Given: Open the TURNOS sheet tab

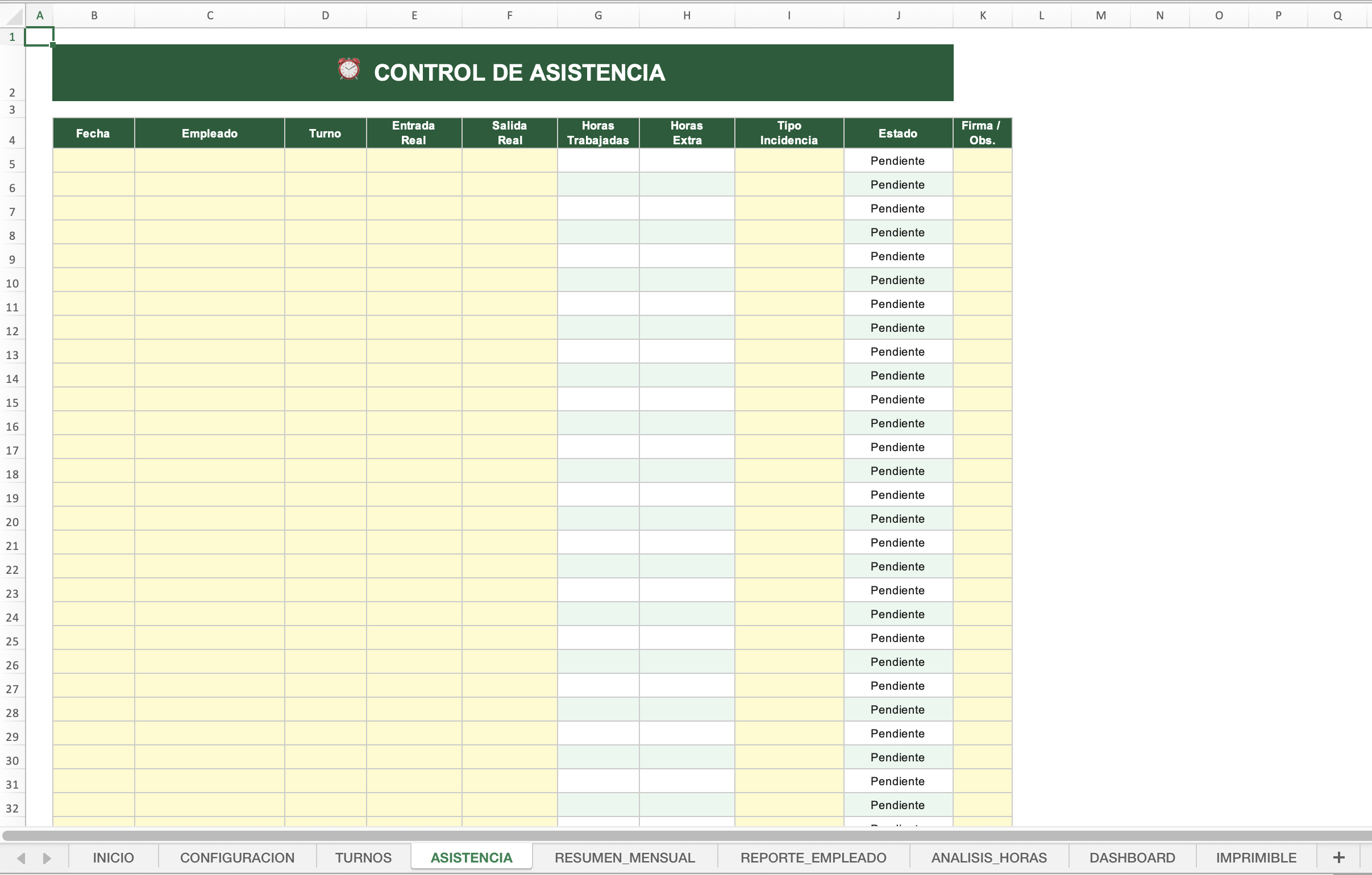Looking at the screenshot, I should (x=363, y=857).
